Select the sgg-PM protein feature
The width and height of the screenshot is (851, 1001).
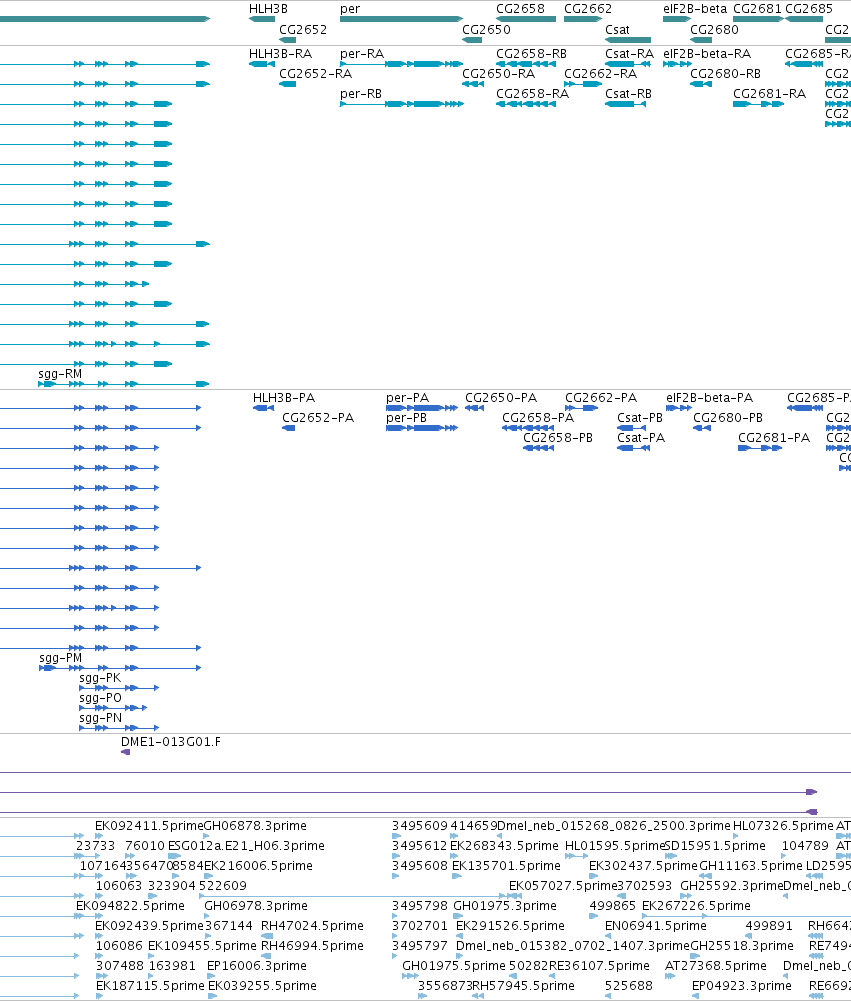pos(120,668)
